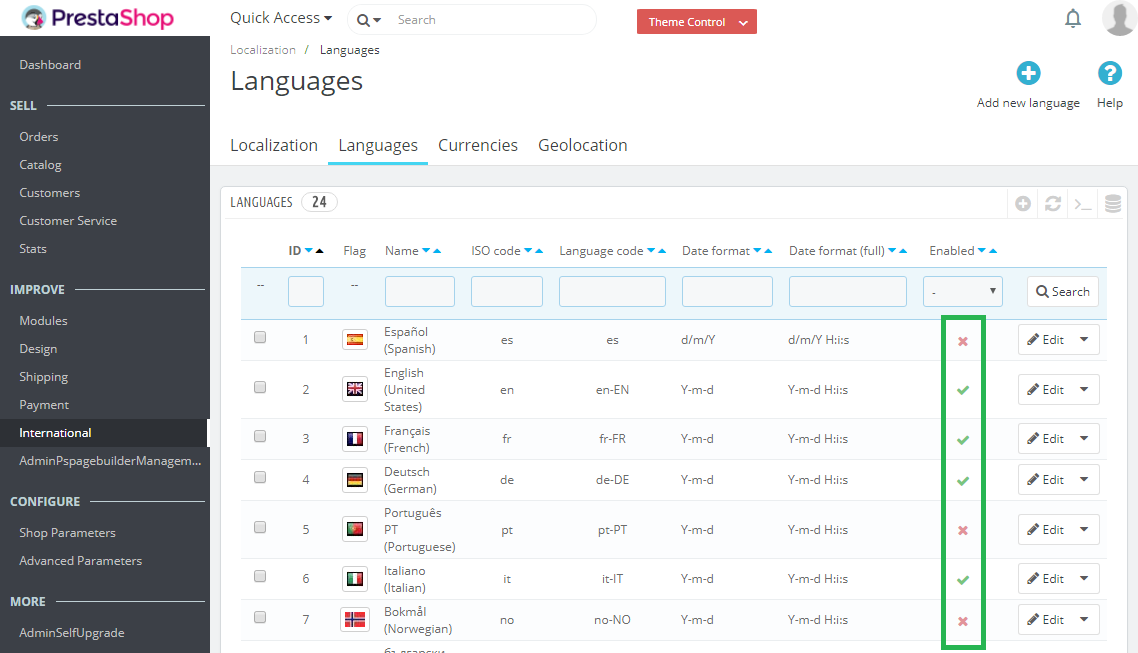Image resolution: width=1138 pixels, height=653 pixels.
Task: Click the PrestaShop logo
Action: (x=97, y=19)
